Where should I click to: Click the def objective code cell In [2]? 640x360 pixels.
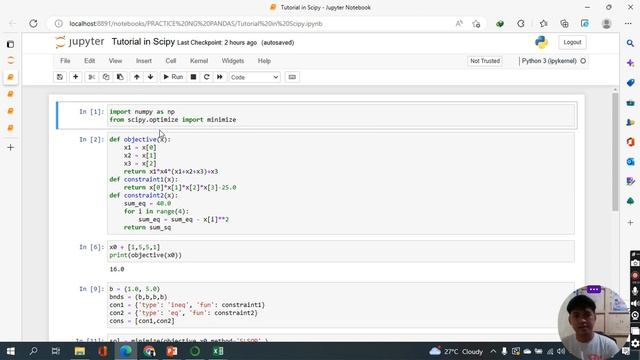coord(341,183)
